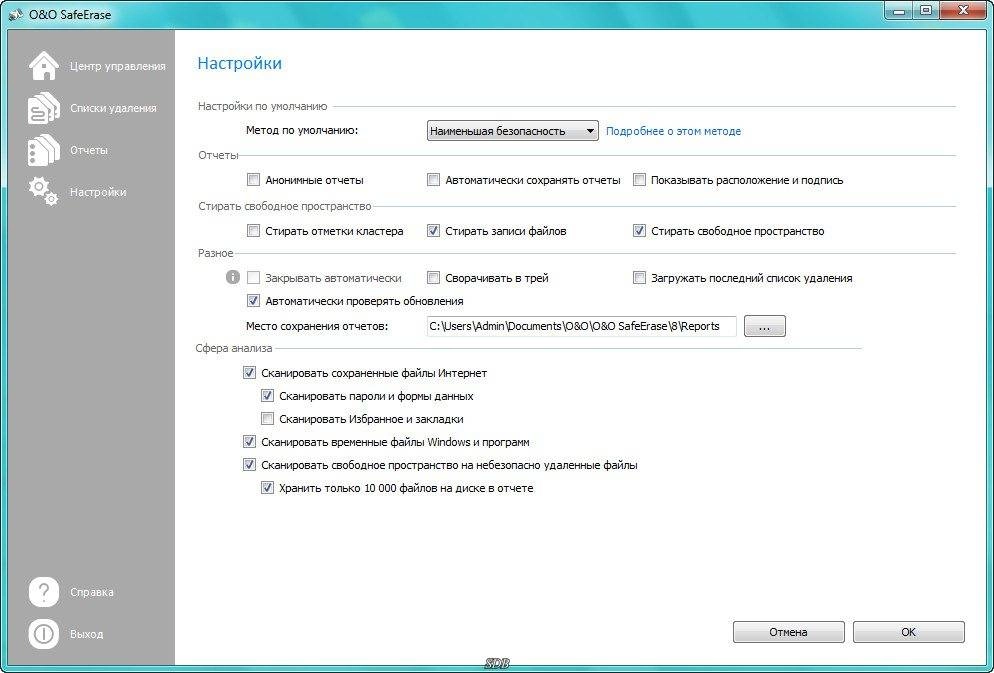The height and width of the screenshot is (673, 994).
Task: Open the Метод по умолчанию dropdown
Action: (x=512, y=131)
